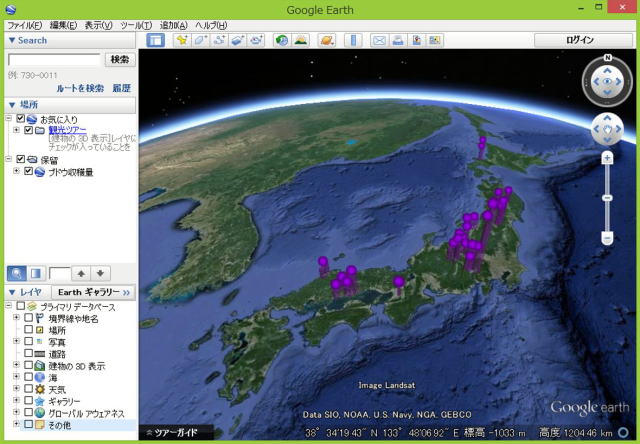This screenshot has height=444, width=640.
Task: Open the 編集(E) menu
Action: click(x=63, y=25)
